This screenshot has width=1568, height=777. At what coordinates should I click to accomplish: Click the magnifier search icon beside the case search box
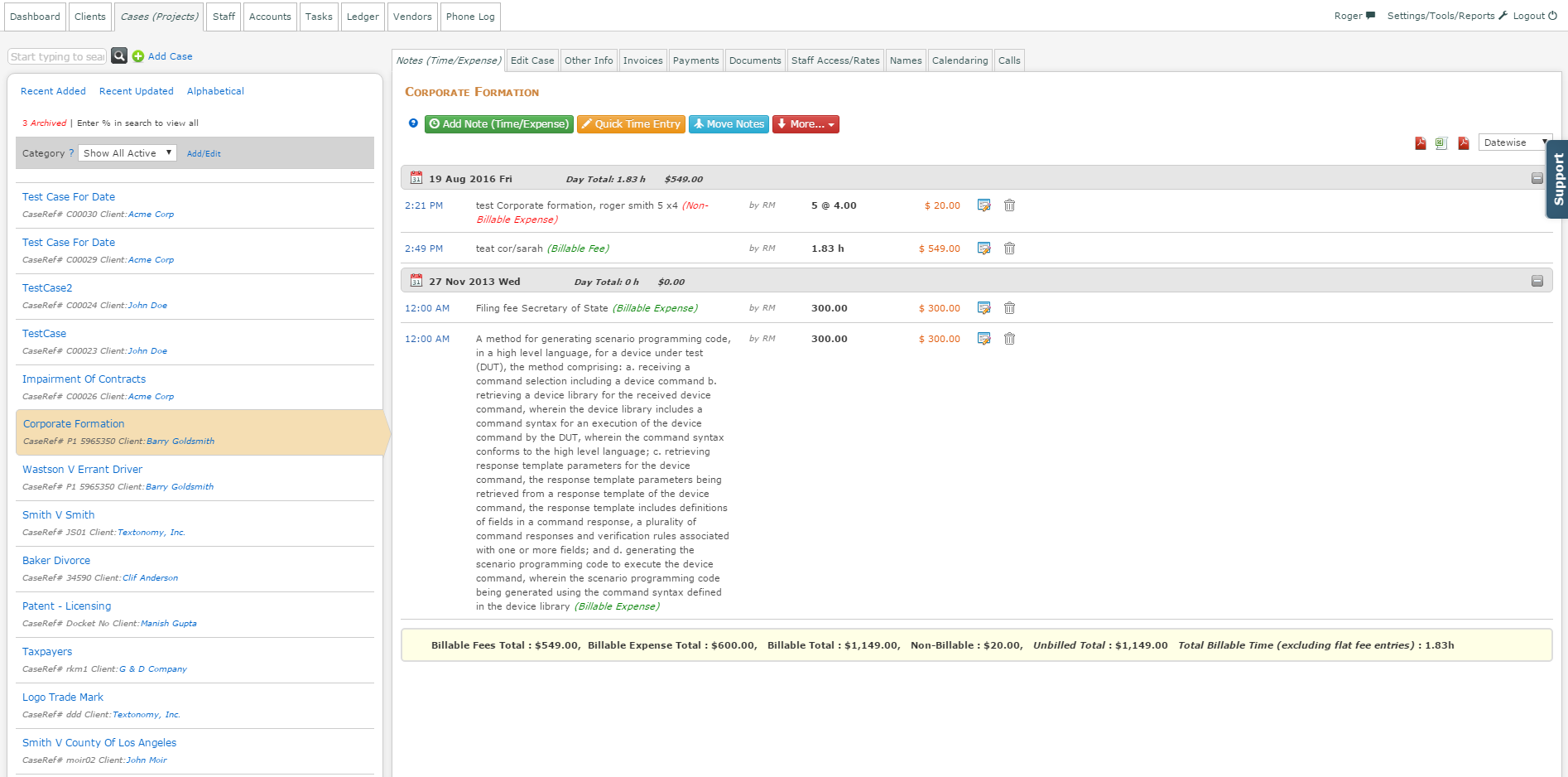pyautogui.click(x=119, y=55)
